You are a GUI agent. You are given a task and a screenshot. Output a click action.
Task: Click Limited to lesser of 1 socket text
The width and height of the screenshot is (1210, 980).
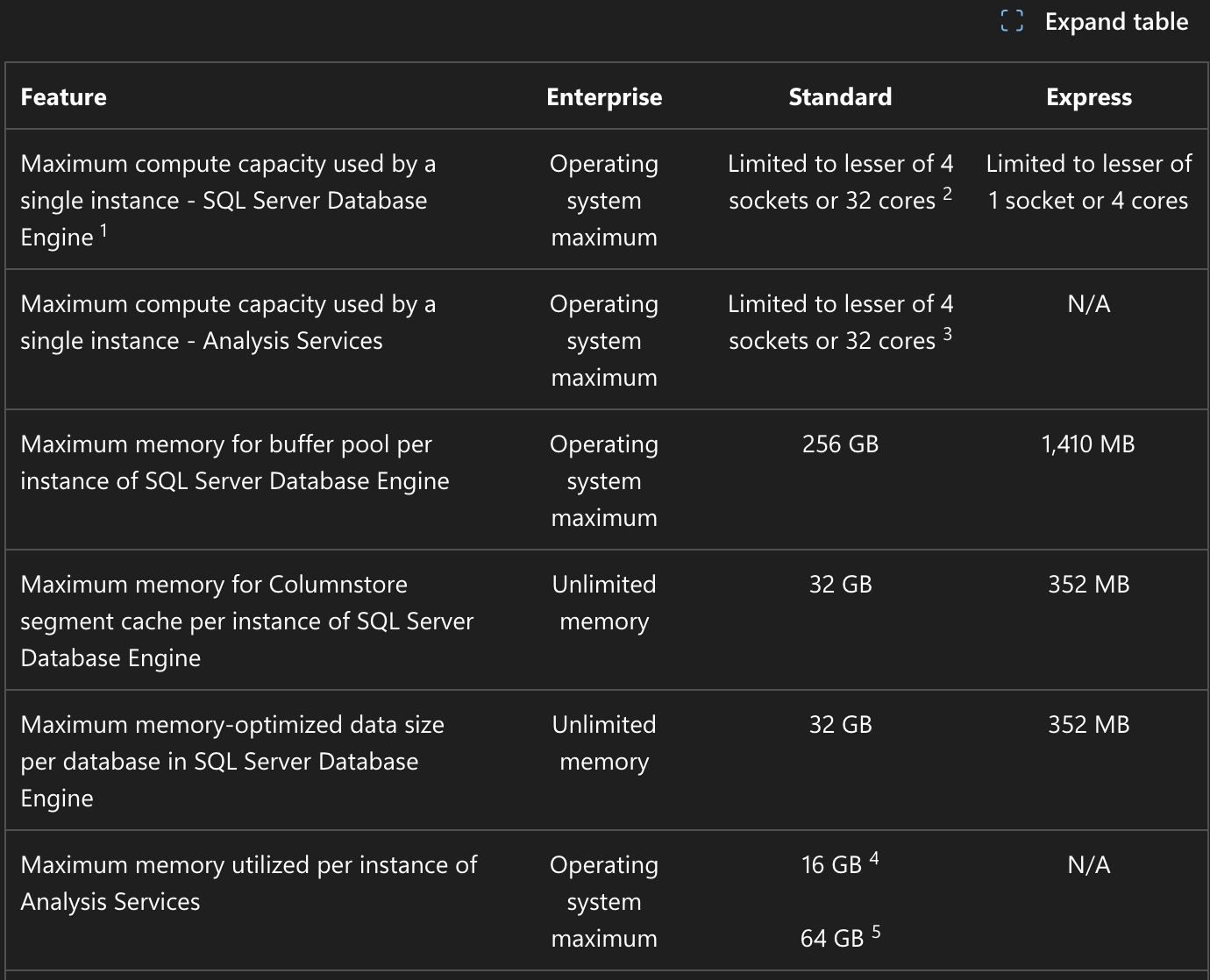(x=1087, y=181)
